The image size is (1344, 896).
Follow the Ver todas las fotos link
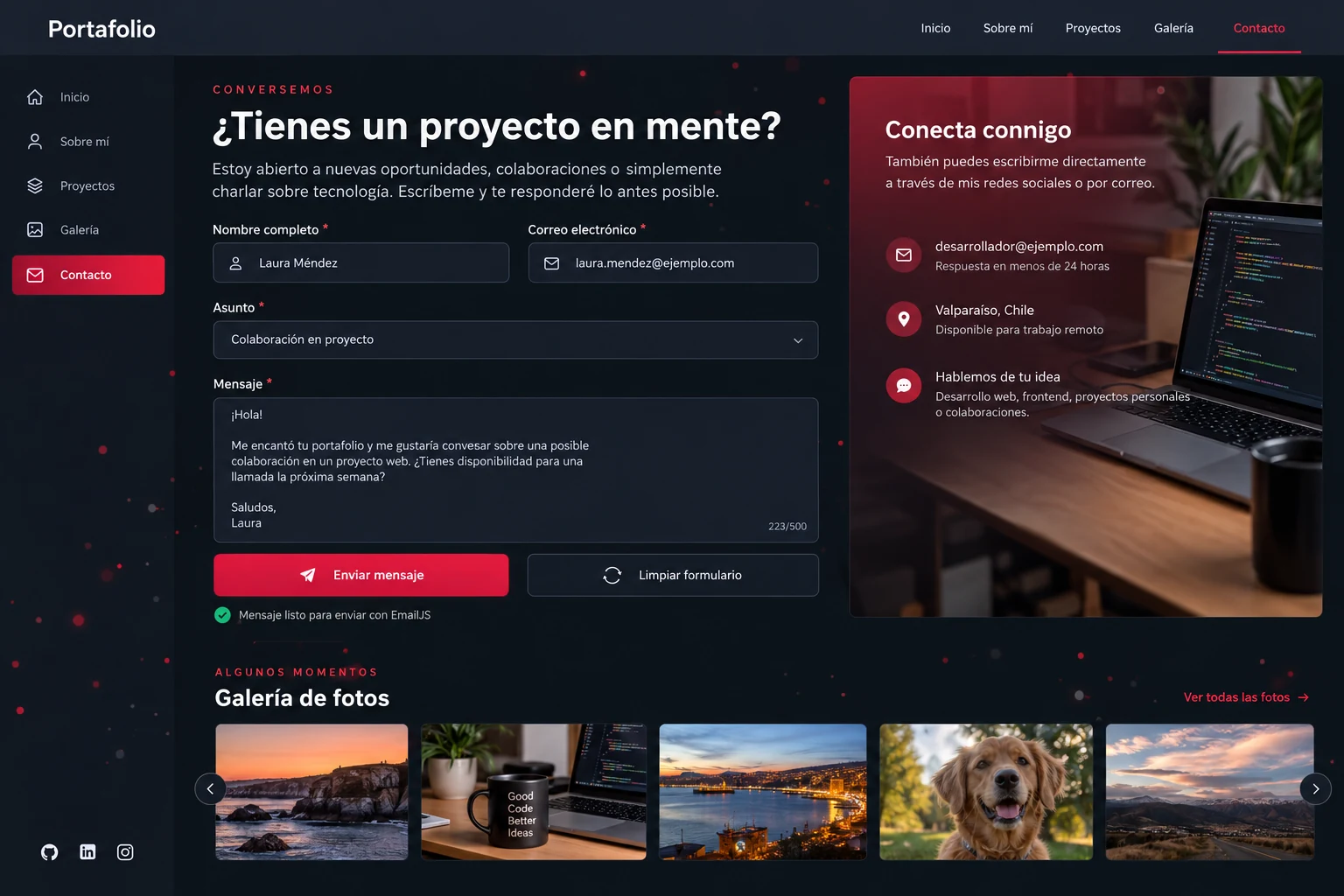pyautogui.click(x=1246, y=697)
